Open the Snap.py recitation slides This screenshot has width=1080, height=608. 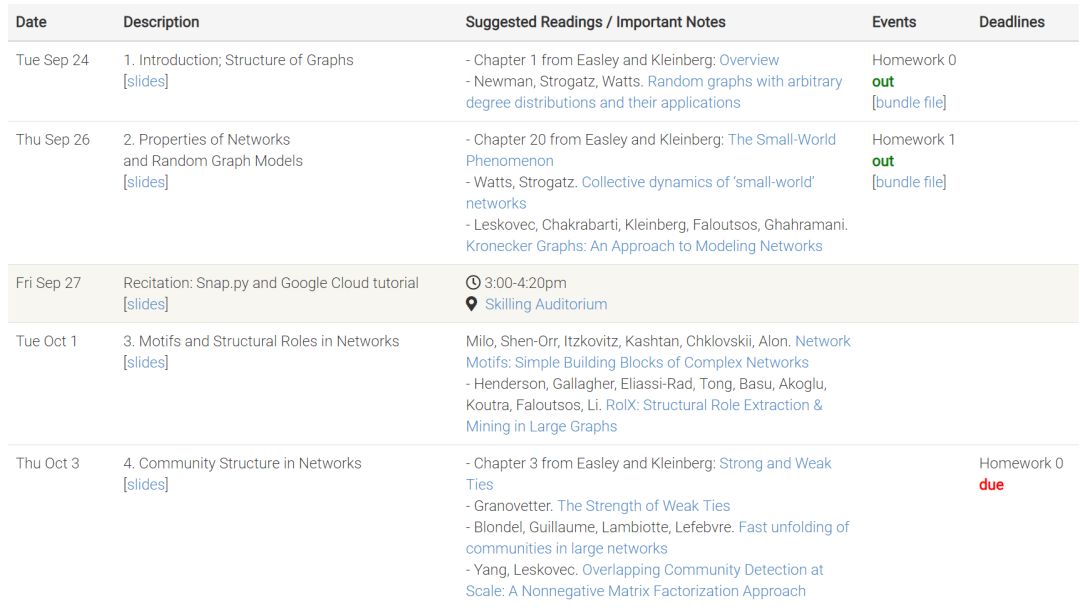[x=146, y=304]
